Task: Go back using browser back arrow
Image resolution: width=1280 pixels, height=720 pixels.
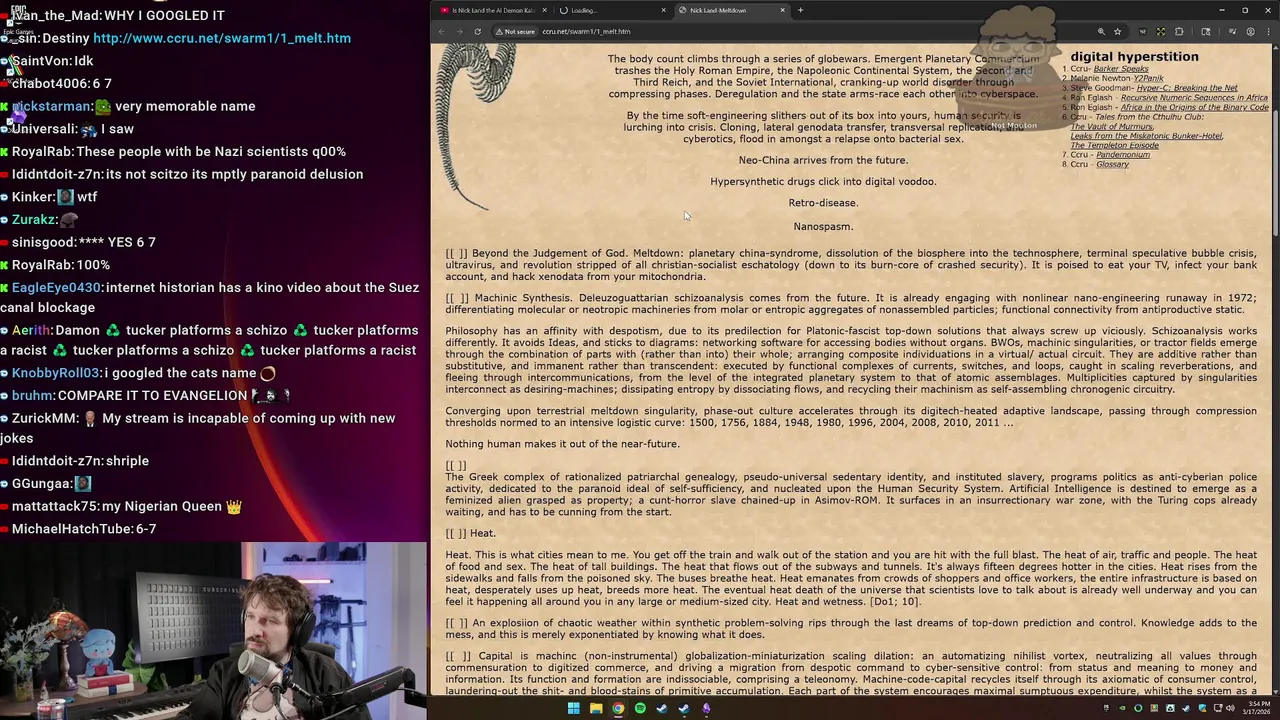Action: click(x=442, y=31)
